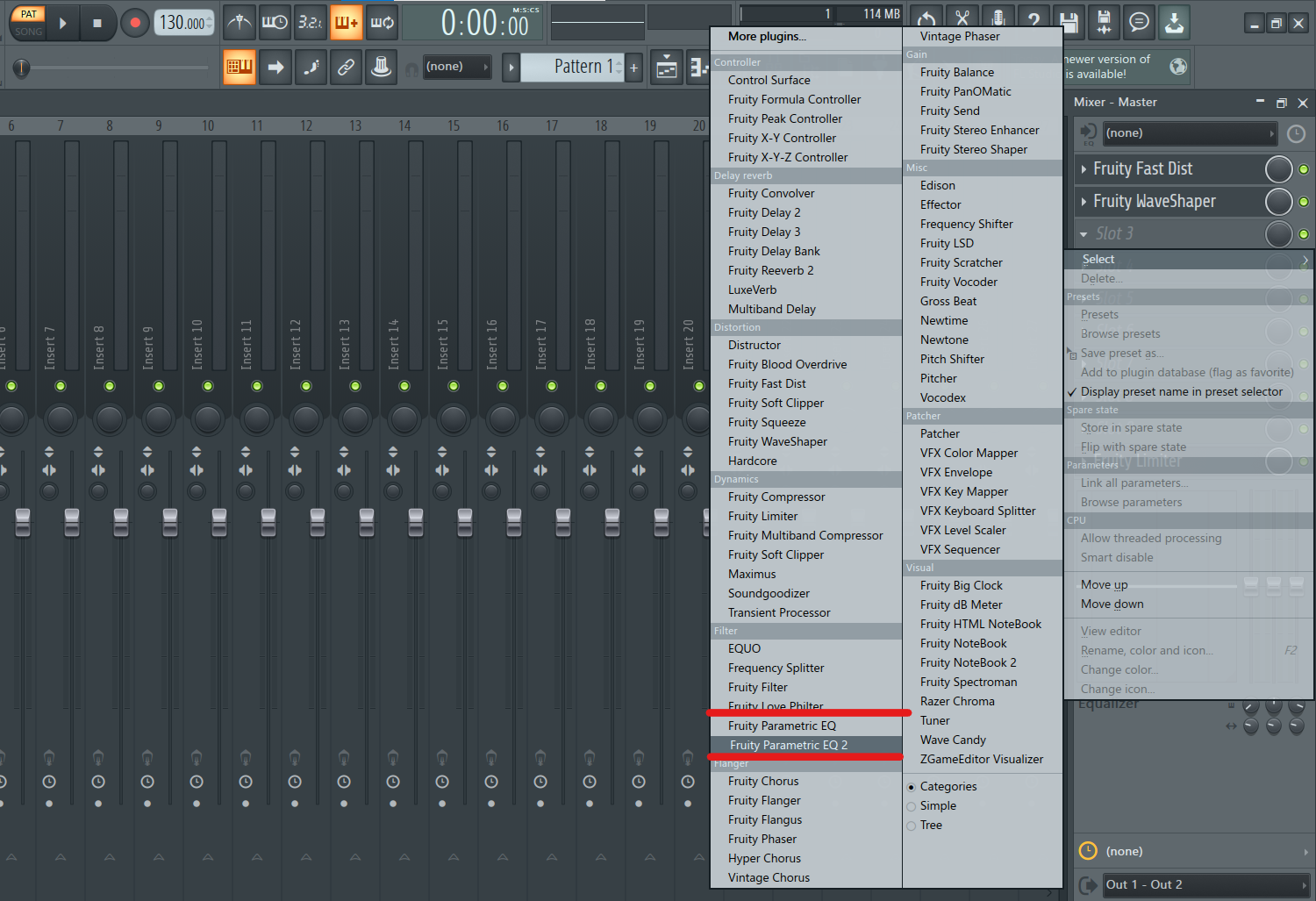This screenshot has height=901, width=1316.
Task: Toggle the Fruity Fast Dist slot enable light
Action: coord(1304,169)
